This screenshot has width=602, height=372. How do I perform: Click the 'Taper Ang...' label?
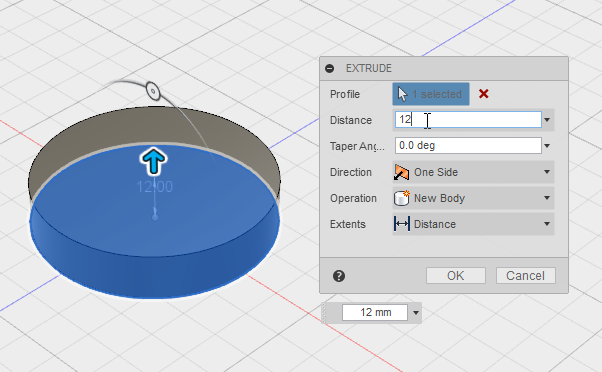coord(357,146)
